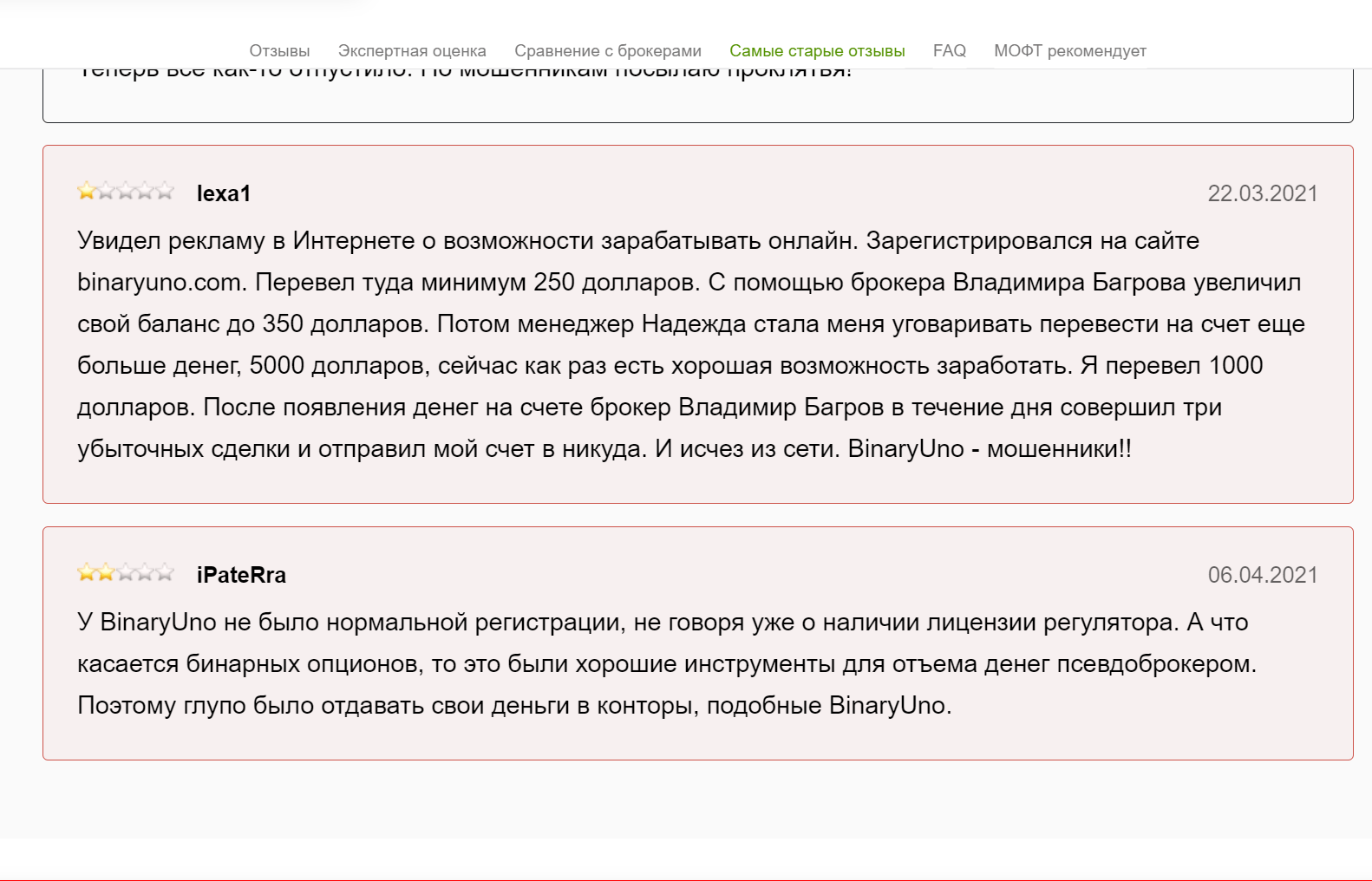Click the second gold star in iPateRra's rating
This screenshot has width=1372, height=881.
[106, 572]
